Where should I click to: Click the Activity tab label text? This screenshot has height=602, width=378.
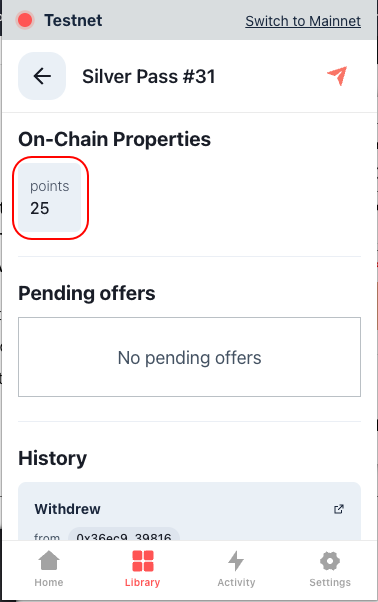[236, 582]
